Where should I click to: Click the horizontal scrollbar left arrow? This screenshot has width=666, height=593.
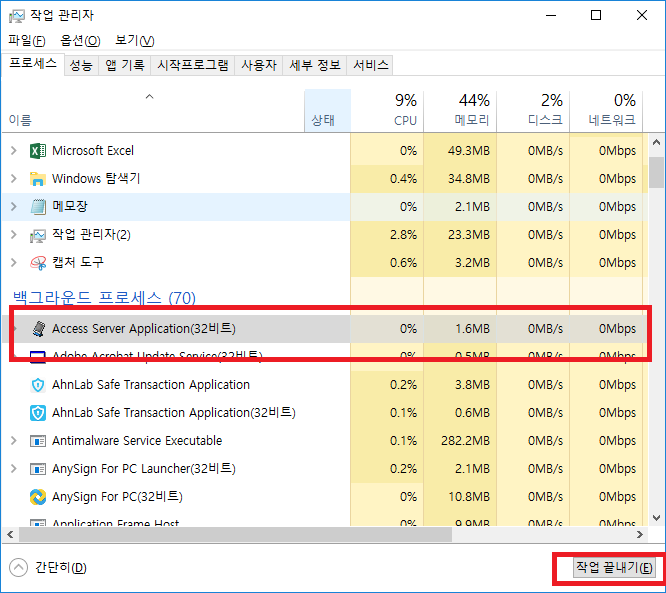(x=10, y=534)
